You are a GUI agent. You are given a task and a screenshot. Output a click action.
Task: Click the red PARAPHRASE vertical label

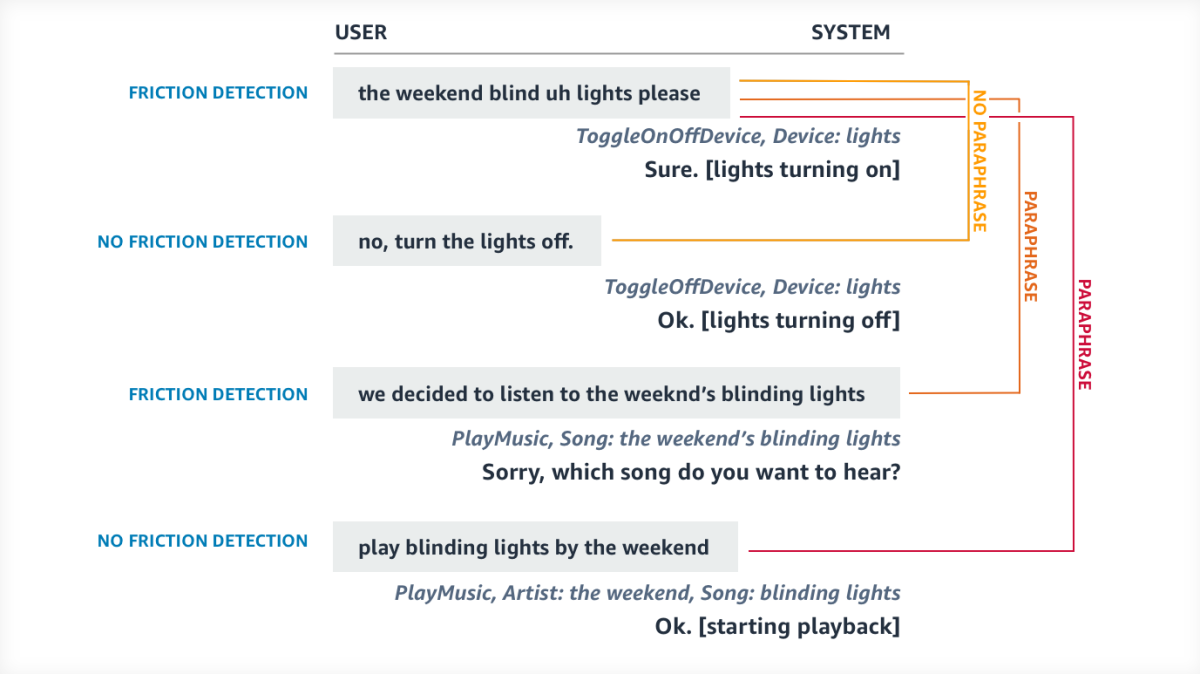tap(1083, 334)
